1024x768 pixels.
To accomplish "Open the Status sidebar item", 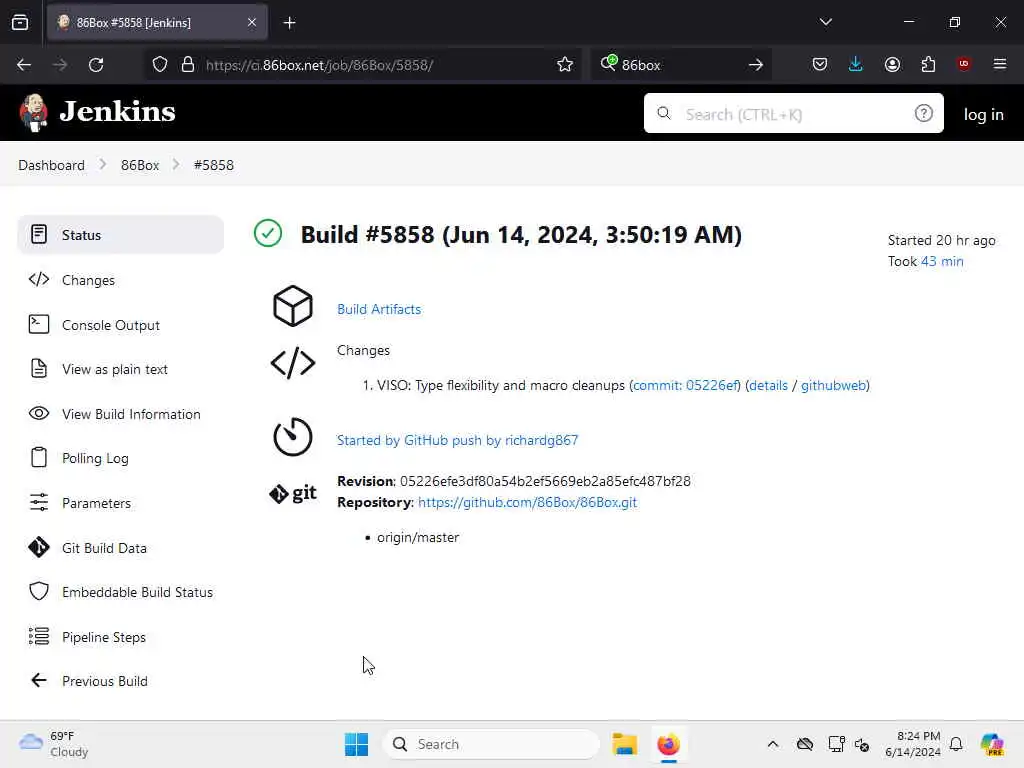I will [121, 234].
